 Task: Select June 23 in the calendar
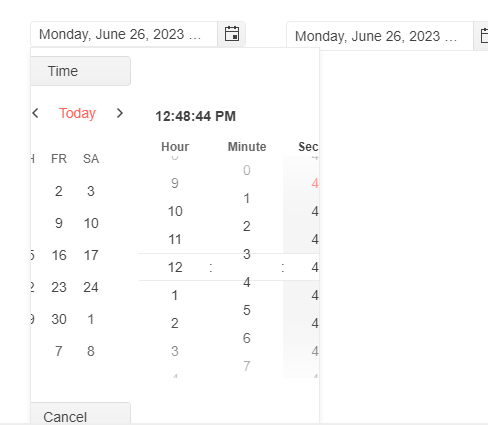59,287
